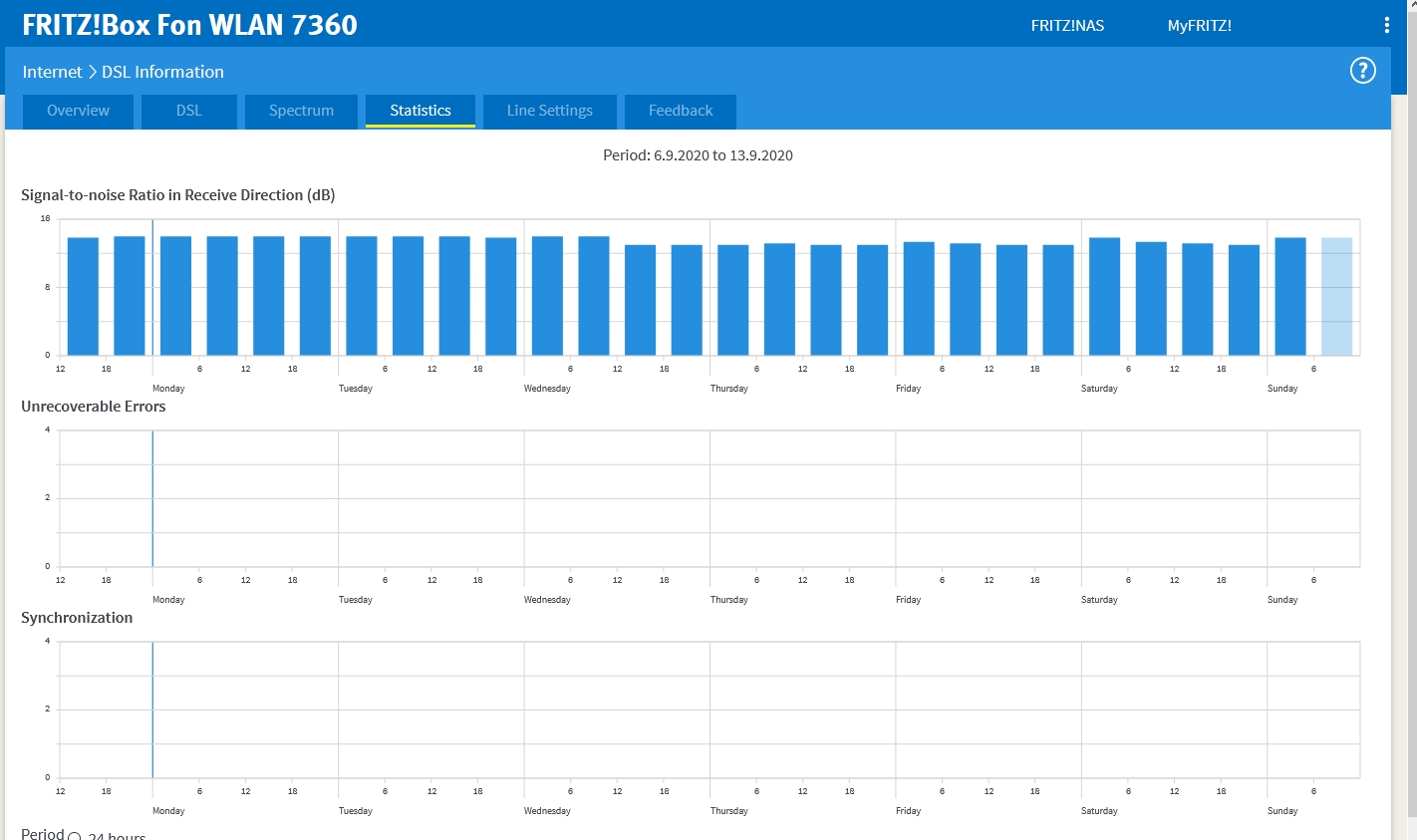Open the FRITZ!NAS link
This screenshot has height=840, width=1417.
(1066, 26)
